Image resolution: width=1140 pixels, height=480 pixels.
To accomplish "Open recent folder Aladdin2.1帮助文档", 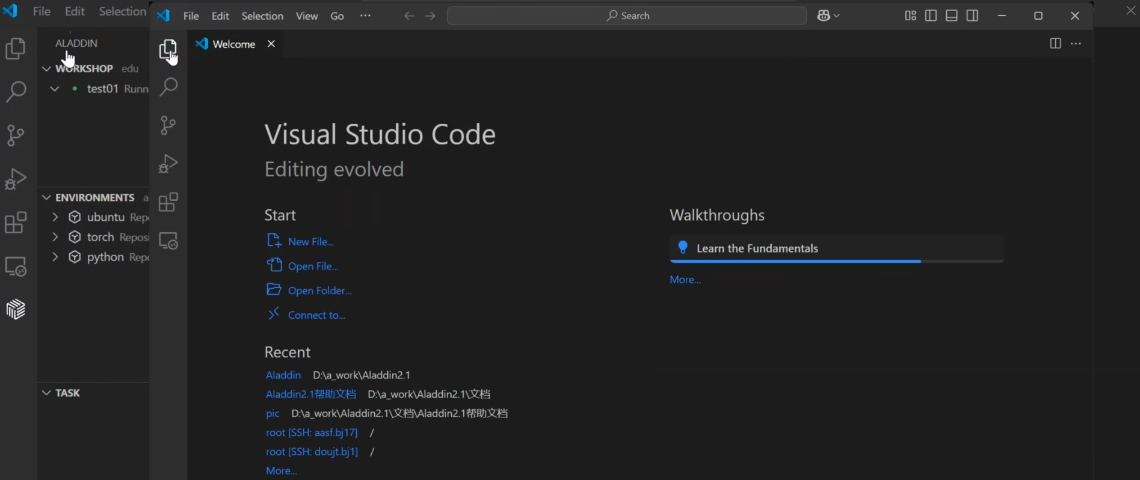I will coord(311,394).
